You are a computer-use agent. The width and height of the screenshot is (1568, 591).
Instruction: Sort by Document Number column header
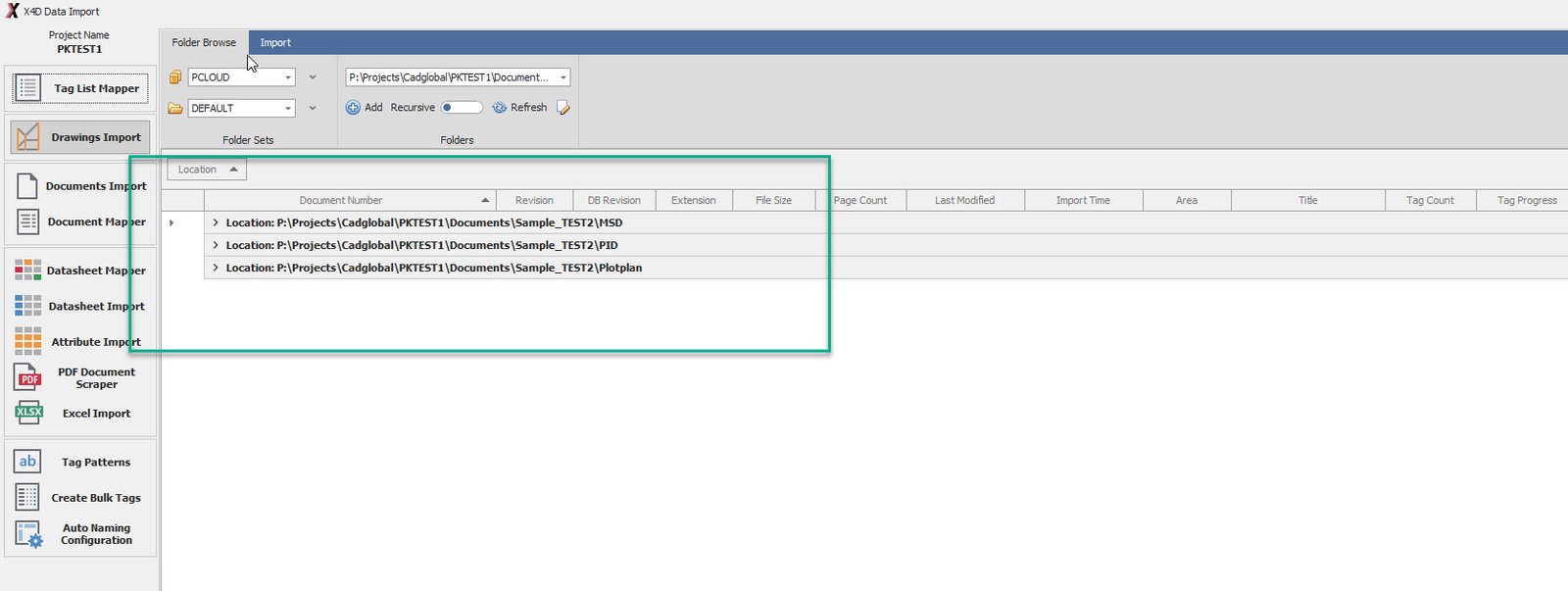pos(341,200)
